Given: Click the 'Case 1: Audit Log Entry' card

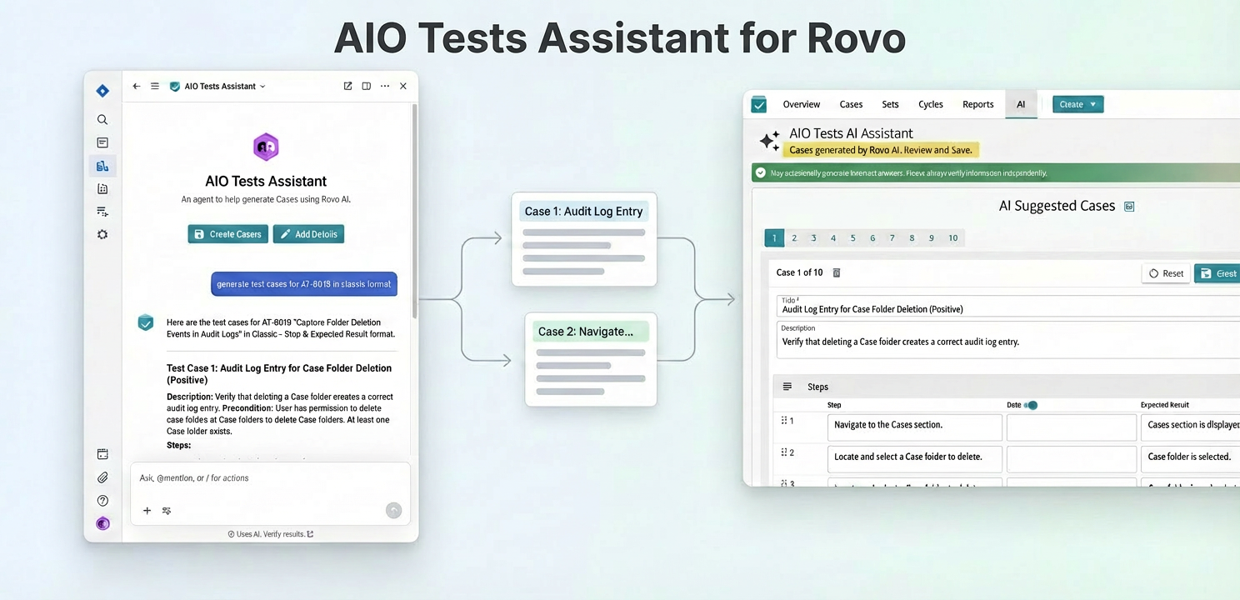Looking at the screenshot, I should [x=584, y=239].
